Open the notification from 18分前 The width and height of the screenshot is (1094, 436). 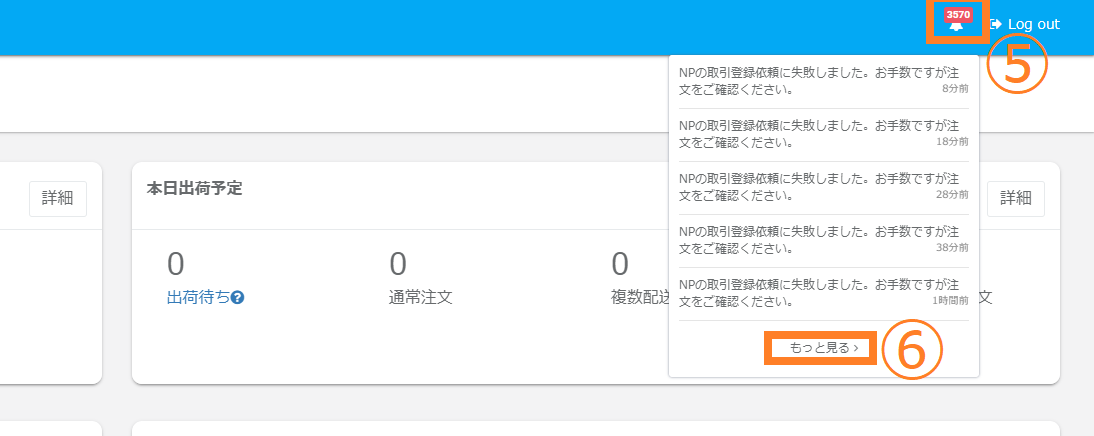click(x=823, y=135)
